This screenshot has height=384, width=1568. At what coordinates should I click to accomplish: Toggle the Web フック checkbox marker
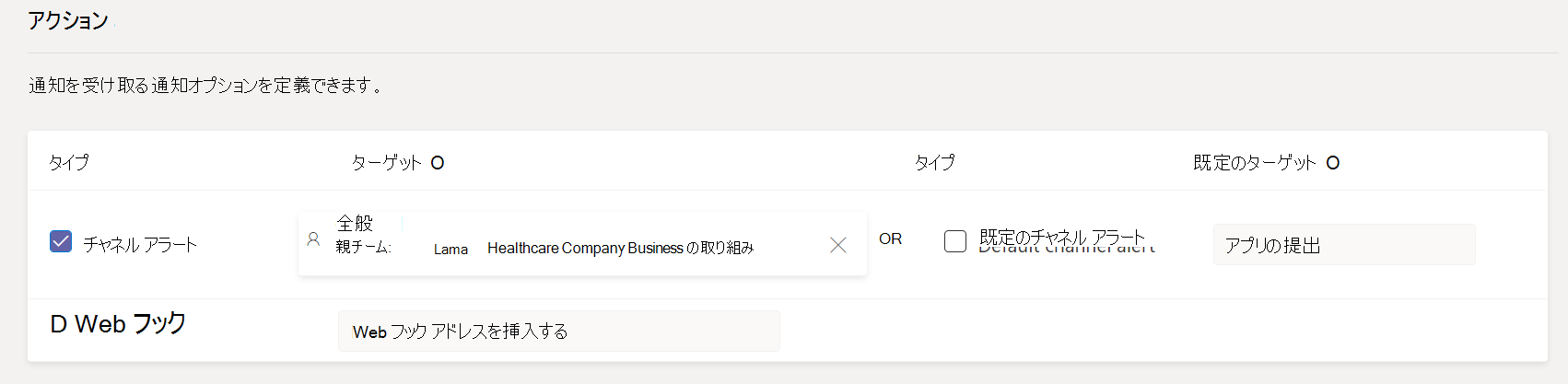coord(58,324)
